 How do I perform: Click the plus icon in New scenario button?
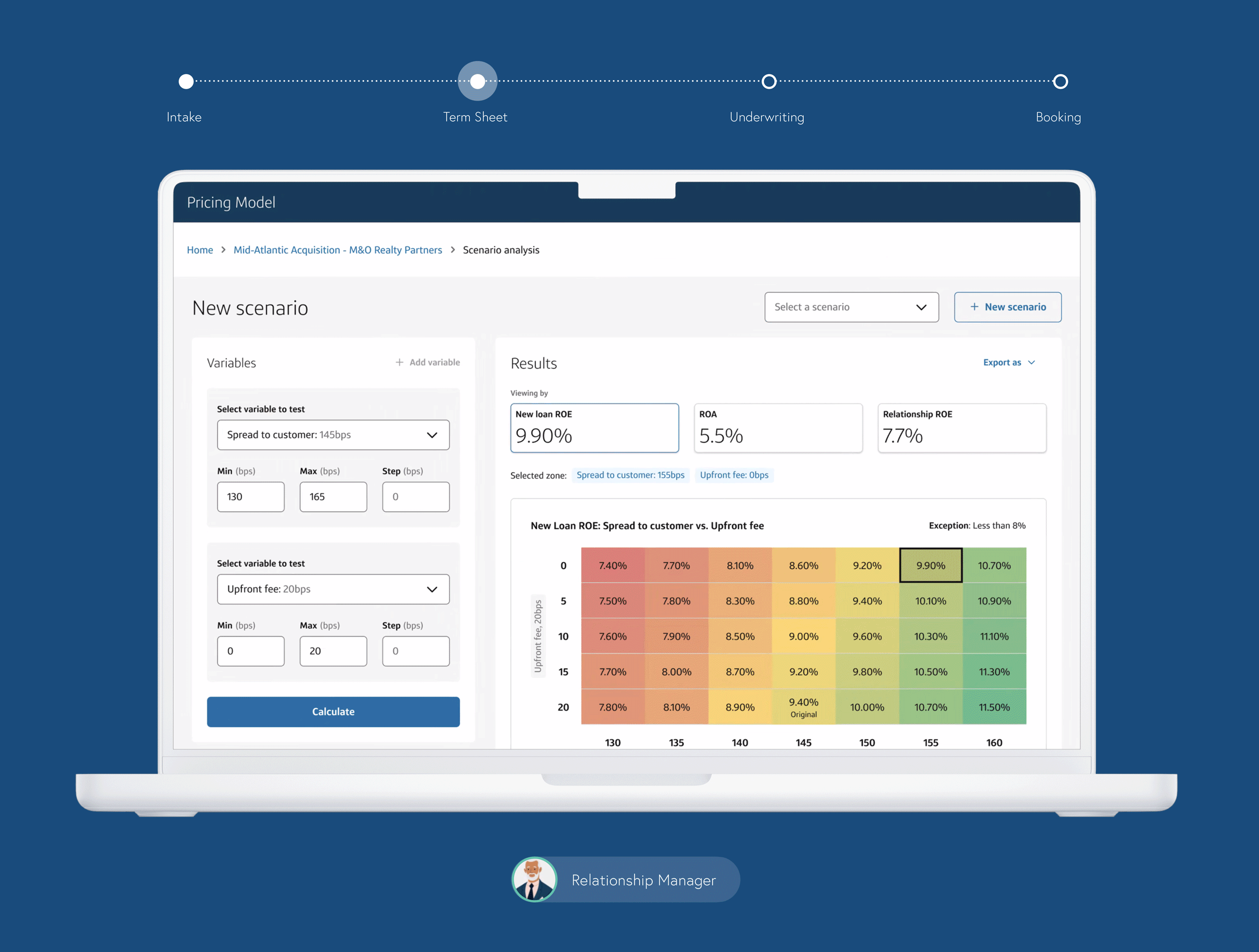pos(974,307)
